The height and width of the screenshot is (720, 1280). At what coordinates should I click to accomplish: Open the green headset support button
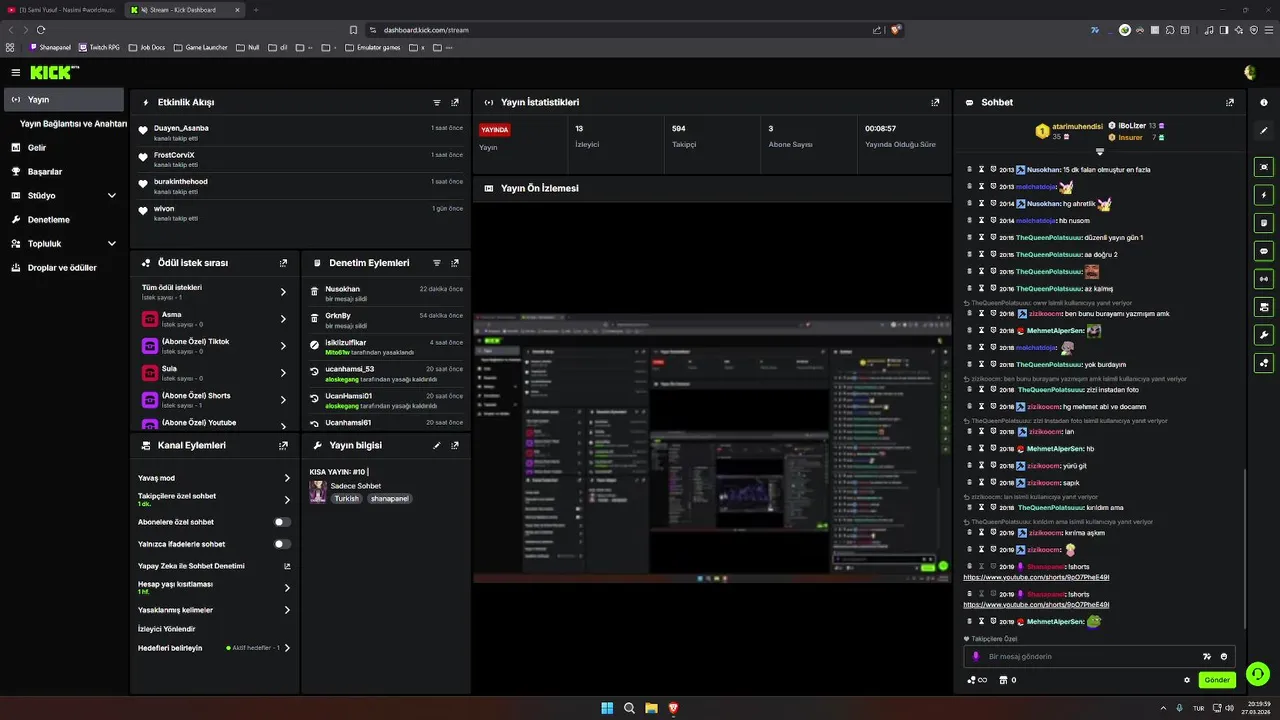(x=1258, y=674)
